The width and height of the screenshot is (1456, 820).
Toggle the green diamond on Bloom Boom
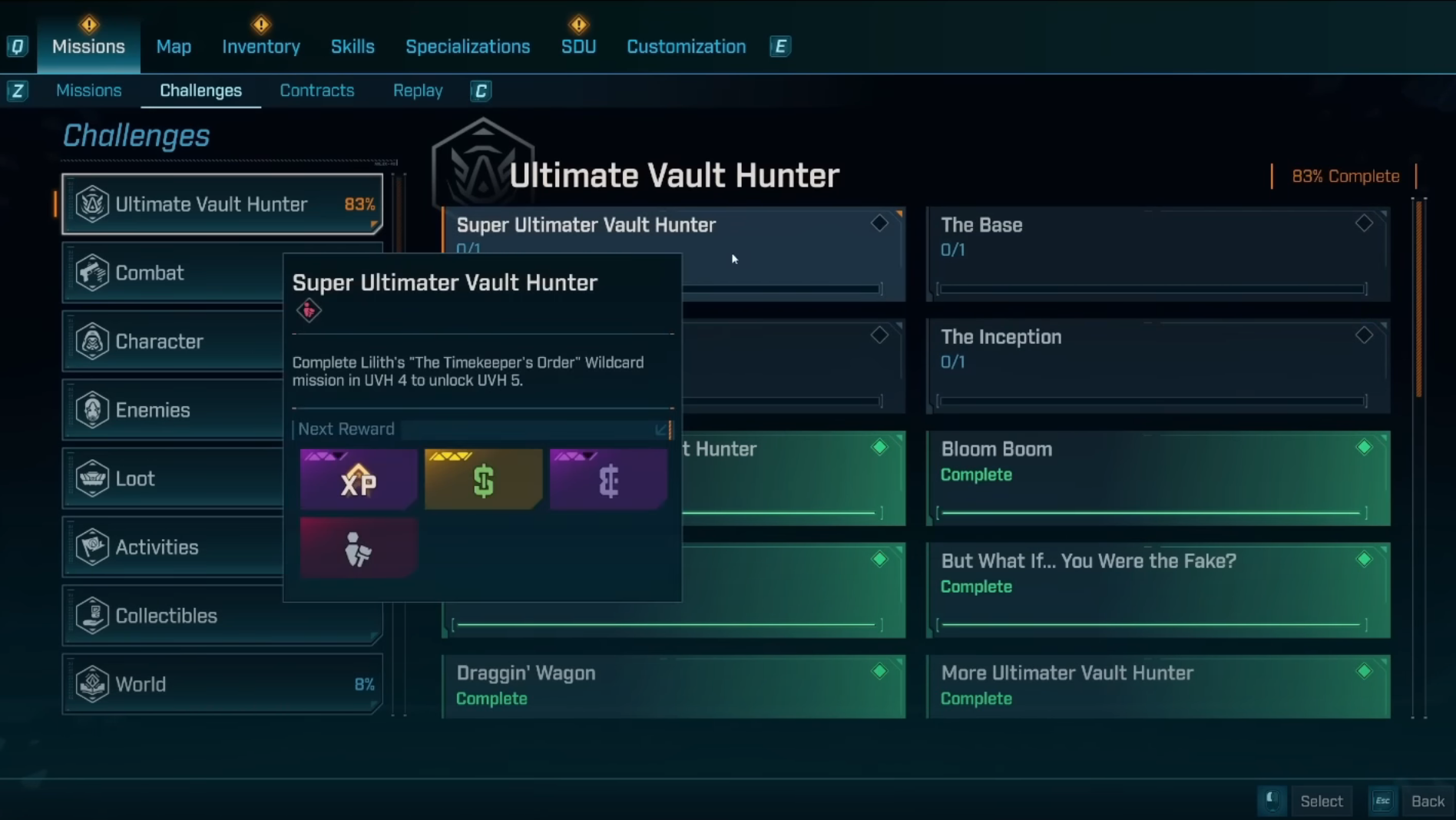coord(1364,447)
